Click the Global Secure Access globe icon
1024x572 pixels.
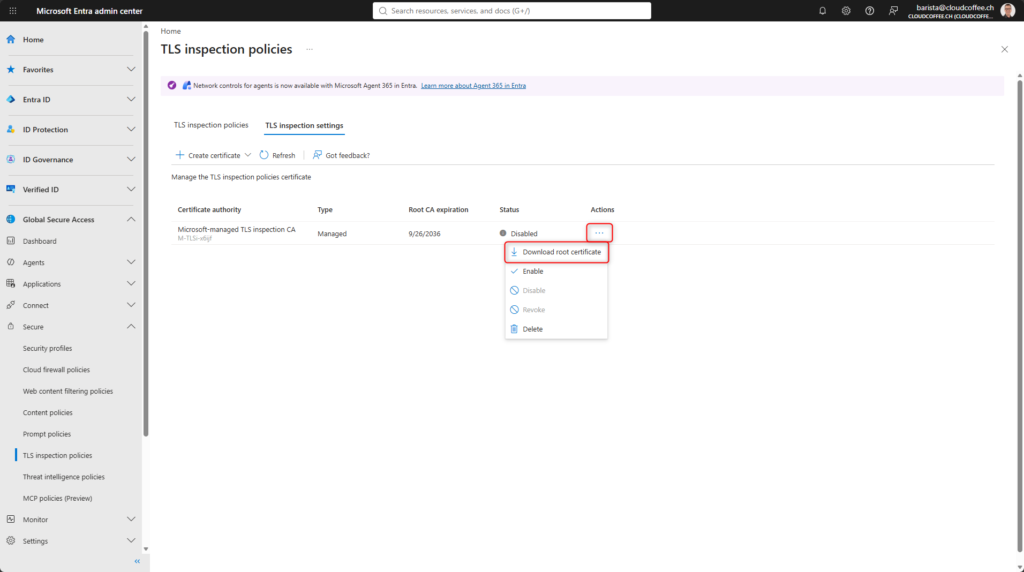[x=10, y=219]
